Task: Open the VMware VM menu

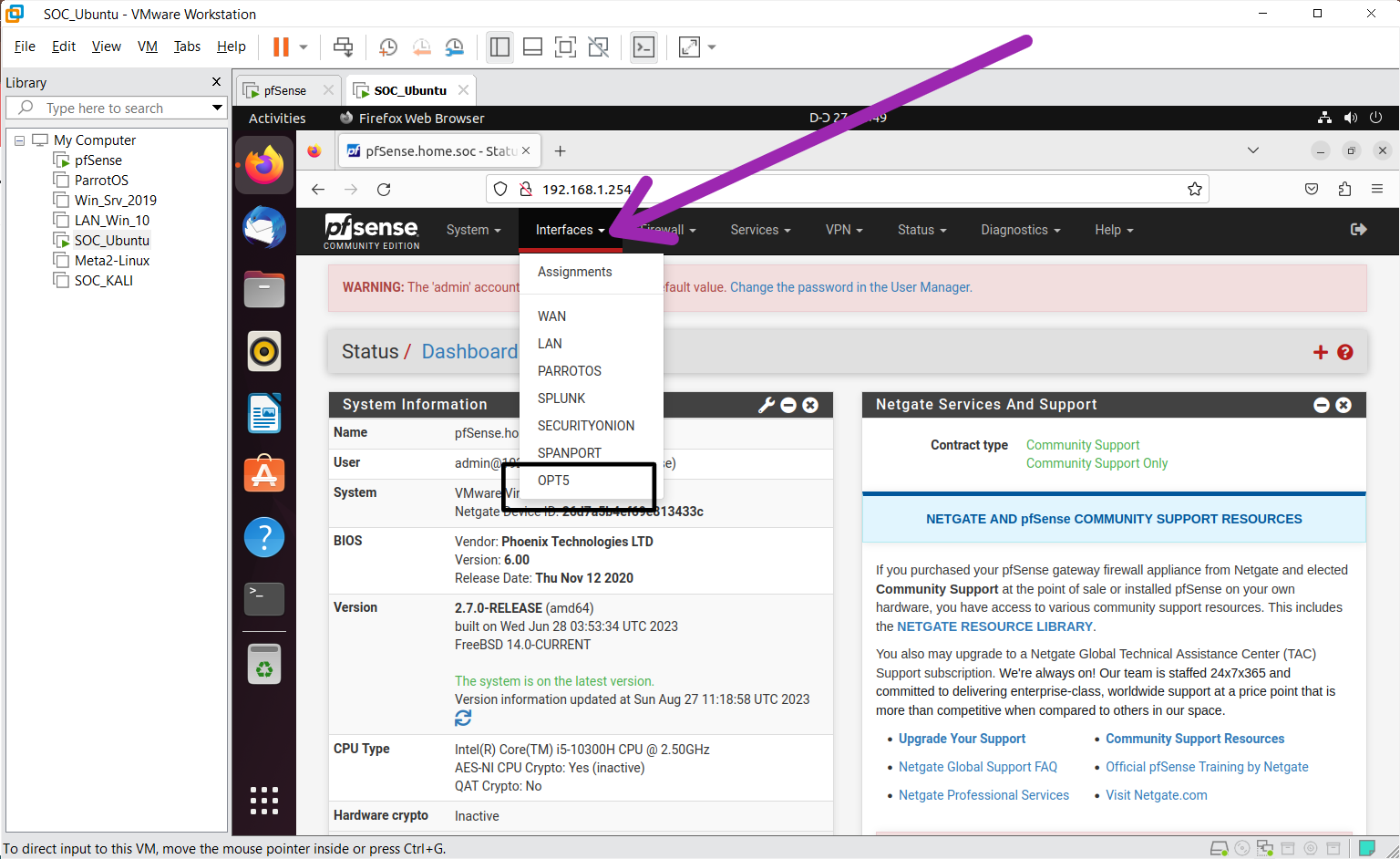Action: point(148,47)
